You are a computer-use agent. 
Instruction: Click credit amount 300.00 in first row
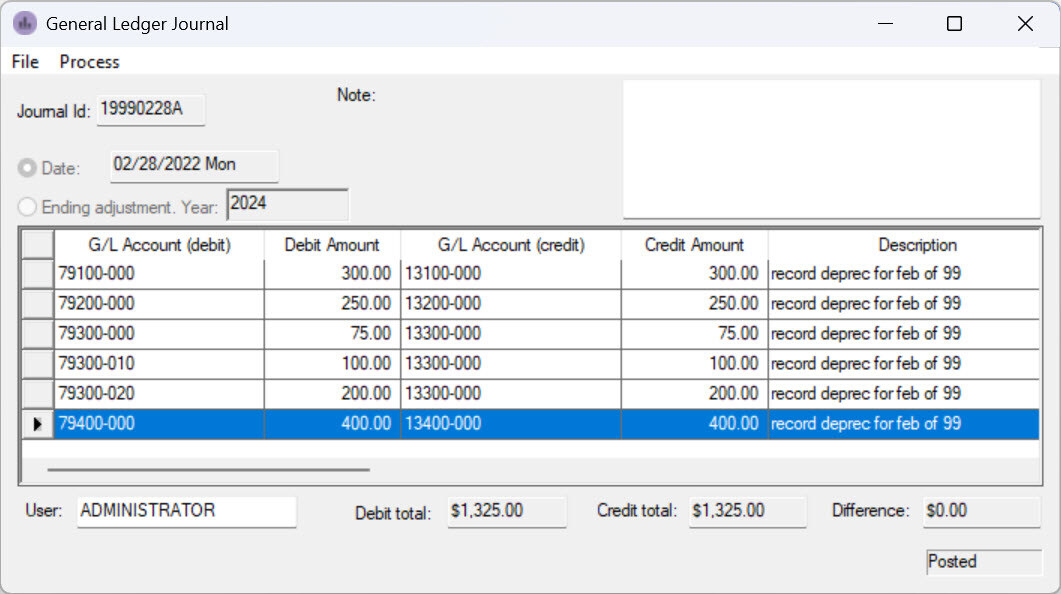pyautogui.click(x=694, y=274)
